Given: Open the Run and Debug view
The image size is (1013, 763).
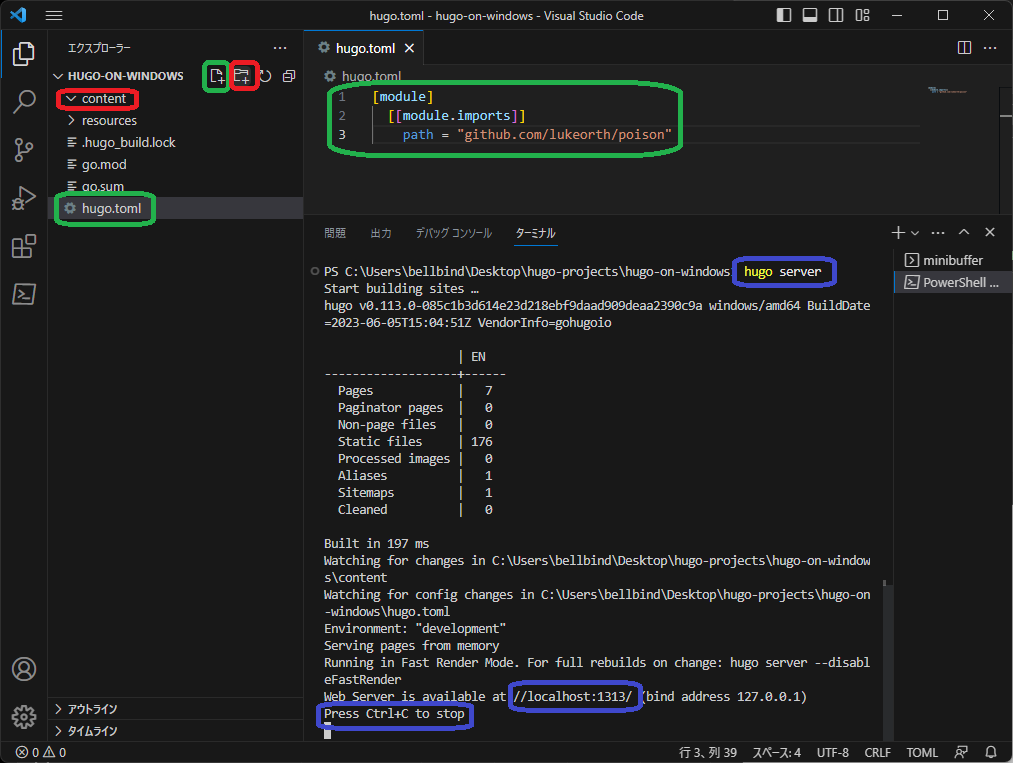Looking at the screenshot, I should point(23,198).
